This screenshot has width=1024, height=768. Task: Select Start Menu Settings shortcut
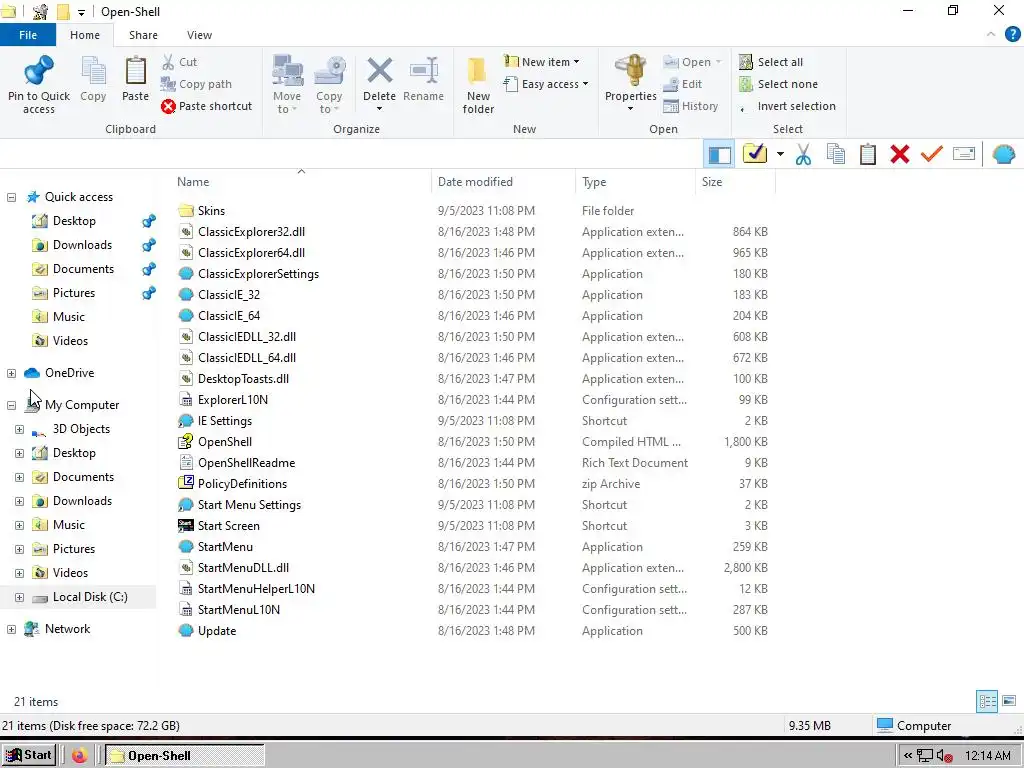pyautogui.click(x=240, y=505)
